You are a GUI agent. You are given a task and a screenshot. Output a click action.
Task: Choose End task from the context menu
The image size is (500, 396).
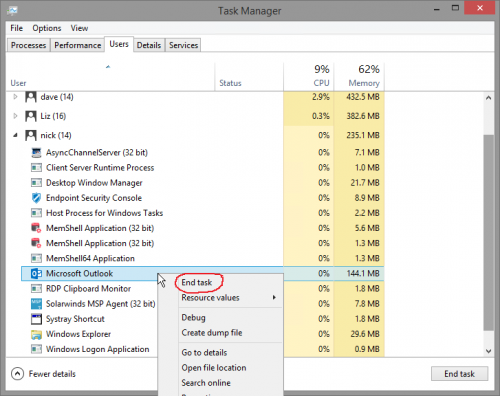pos(197,283)
